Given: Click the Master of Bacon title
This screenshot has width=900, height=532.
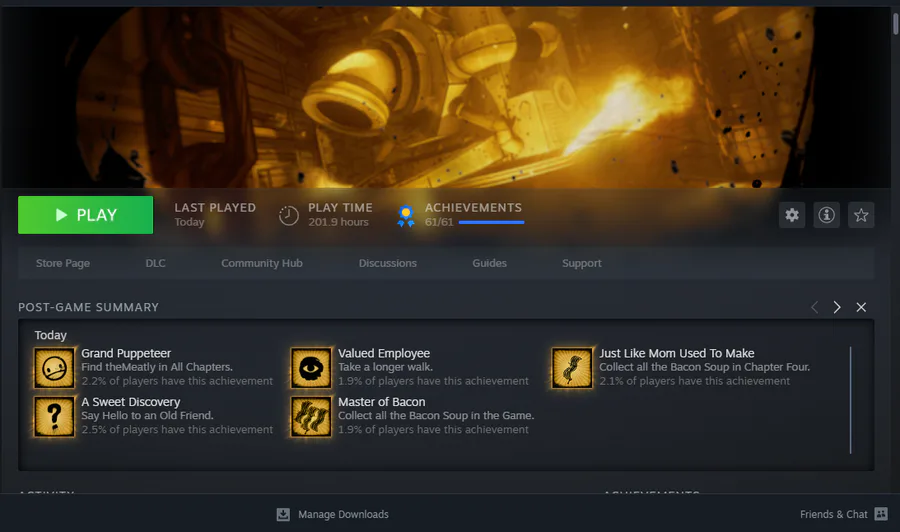Looking at the screenshot, I should pos(381,402).
